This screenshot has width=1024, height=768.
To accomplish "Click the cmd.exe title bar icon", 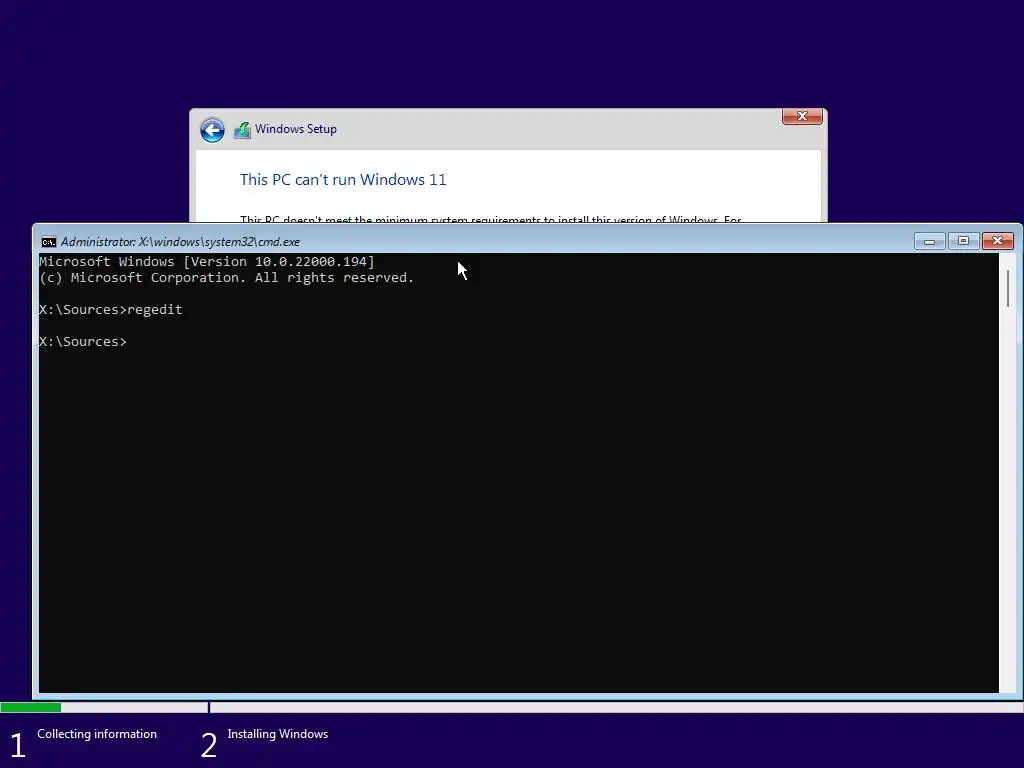I will coord(48,242).
